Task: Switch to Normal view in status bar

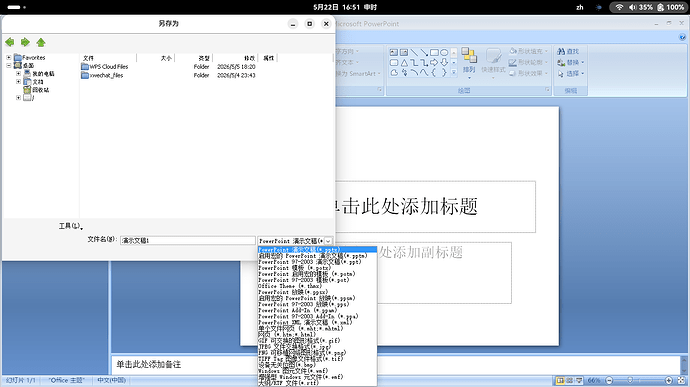Action: [x=560, y=380]
